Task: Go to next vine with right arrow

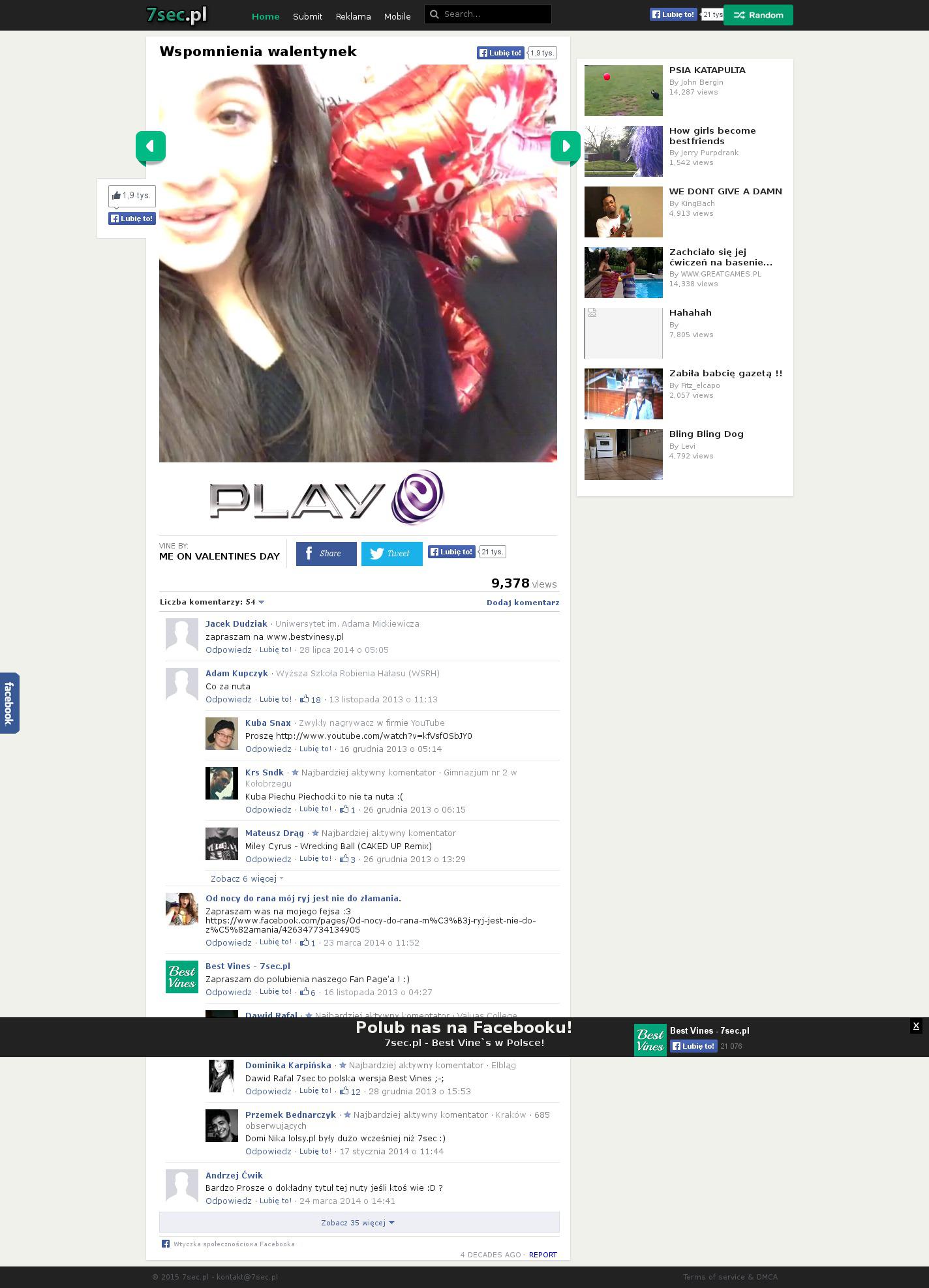Action: click(565, 146)
